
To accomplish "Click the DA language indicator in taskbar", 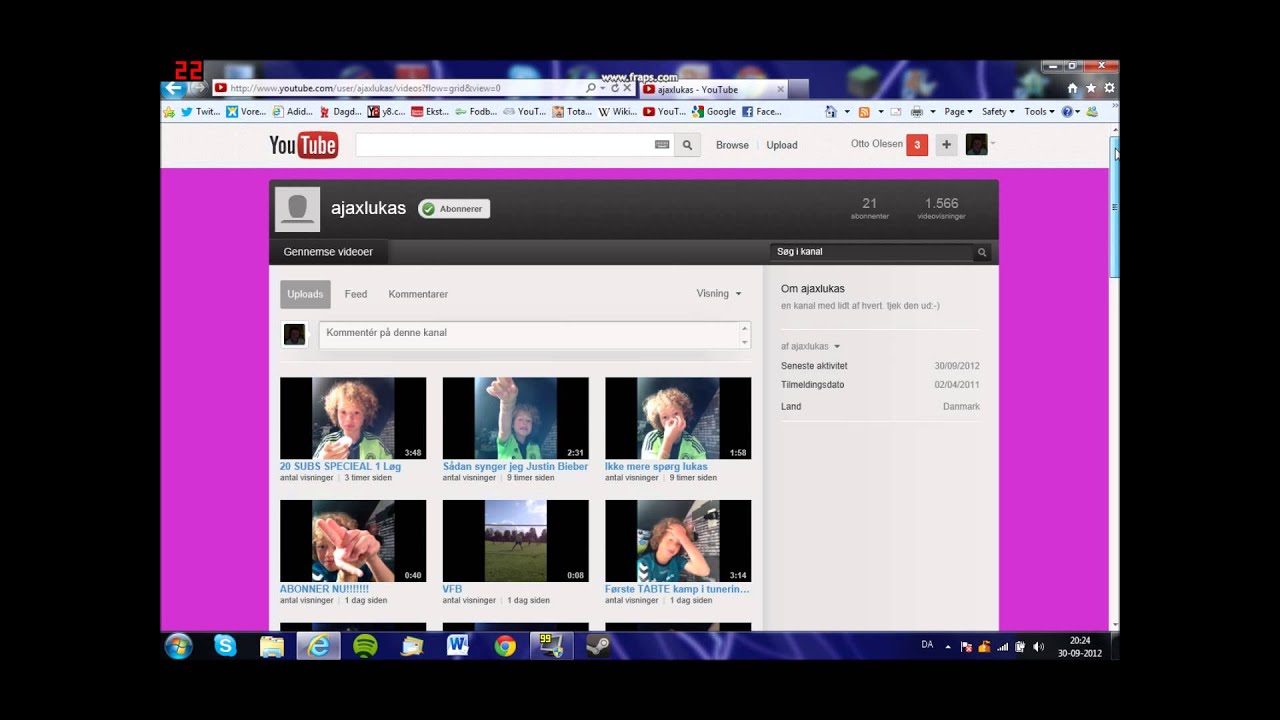I will (927, 645).
